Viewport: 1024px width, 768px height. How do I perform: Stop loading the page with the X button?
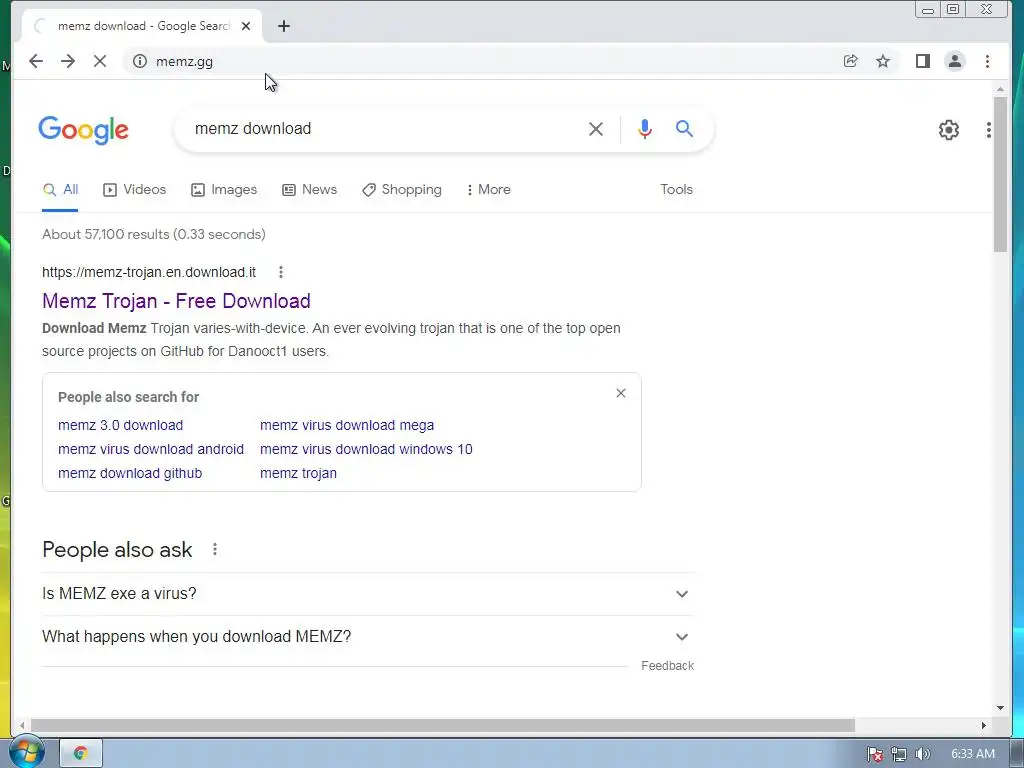pos(100,61)
